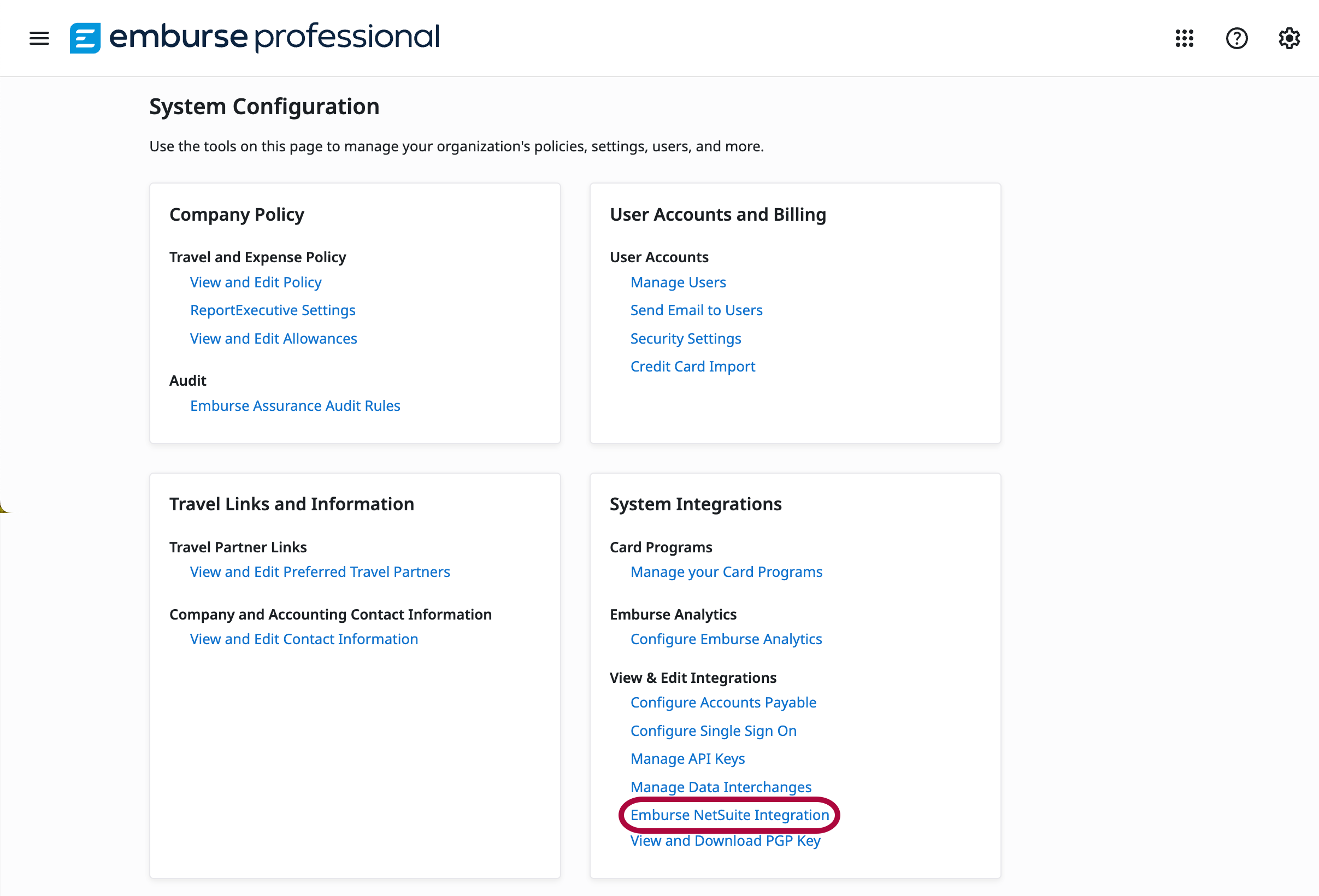1319x896 pixels.
Task: Click Company and Accounting Contact Information subheading
Action: tap(331, 614)
